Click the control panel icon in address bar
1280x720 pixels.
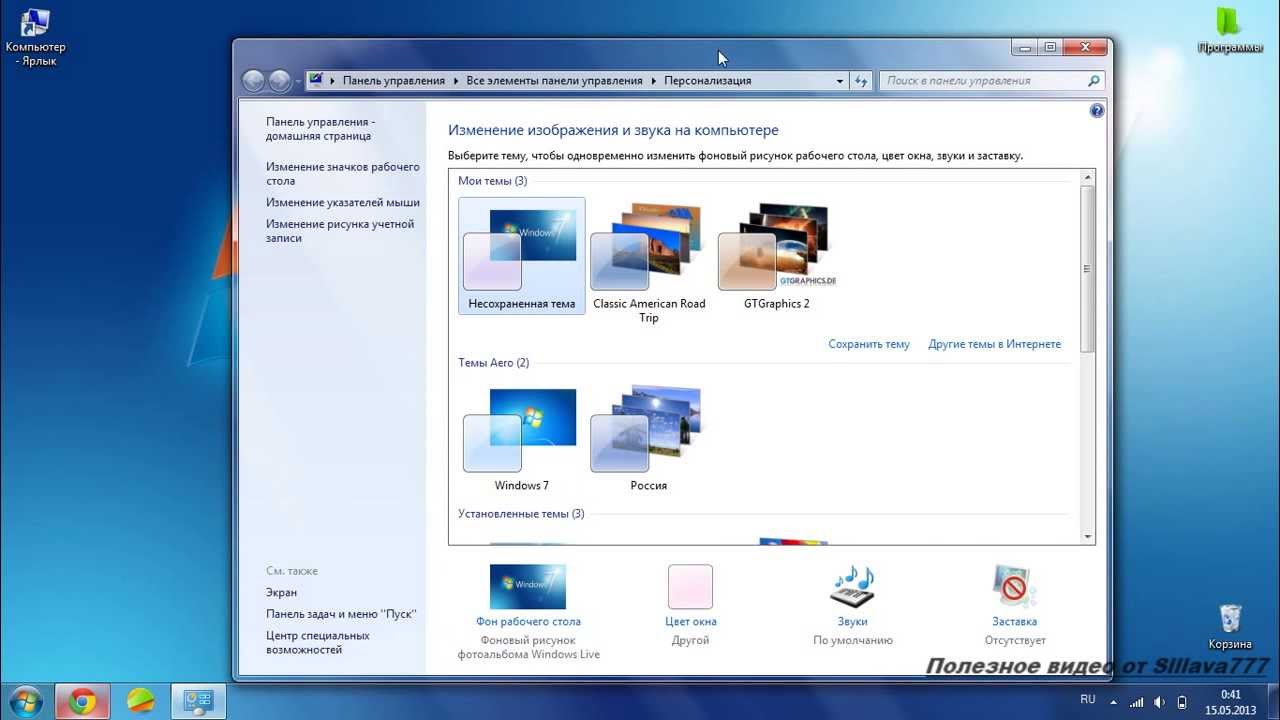coord(316,80)
